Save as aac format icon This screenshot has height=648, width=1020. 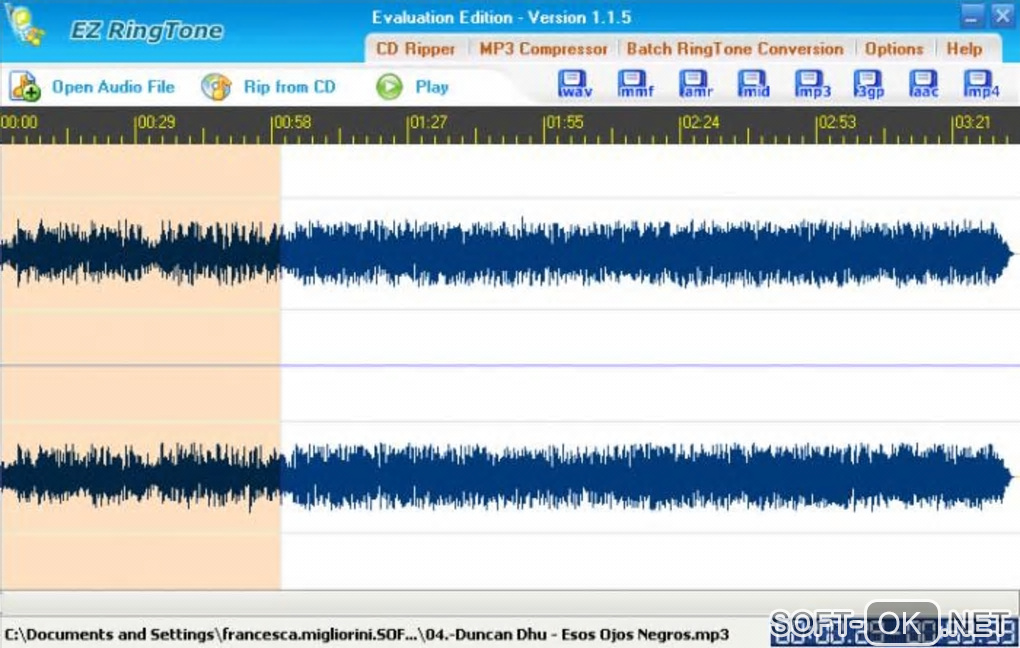[x=924, y=85]
